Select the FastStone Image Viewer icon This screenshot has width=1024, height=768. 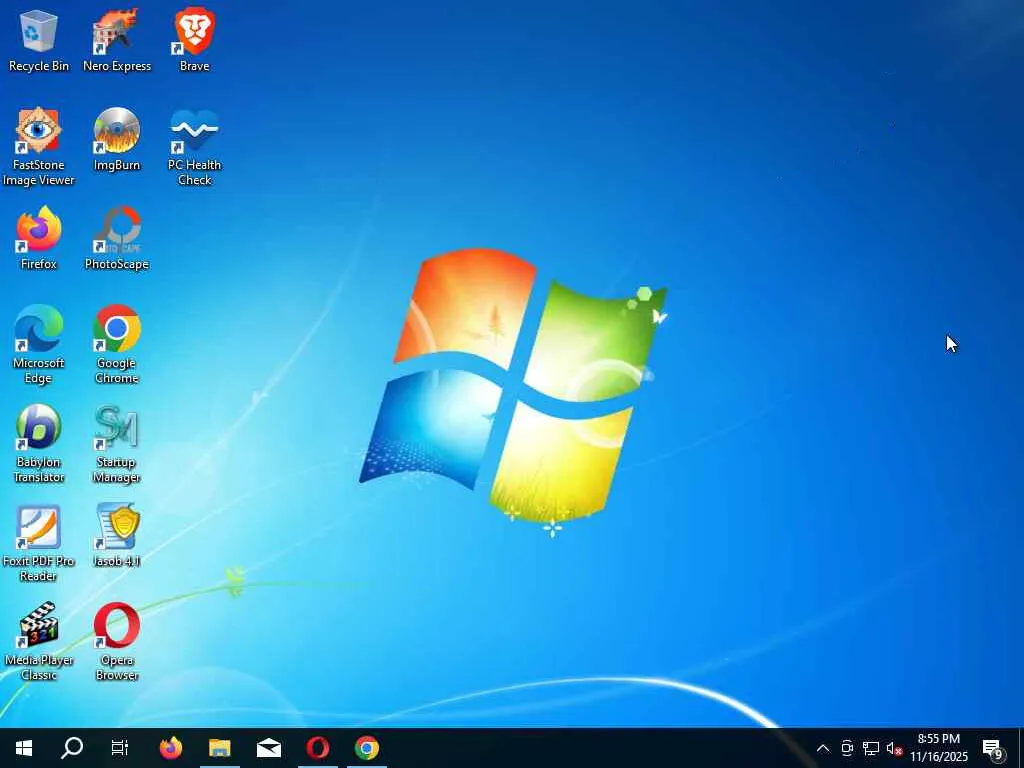(x=39, y=146)
